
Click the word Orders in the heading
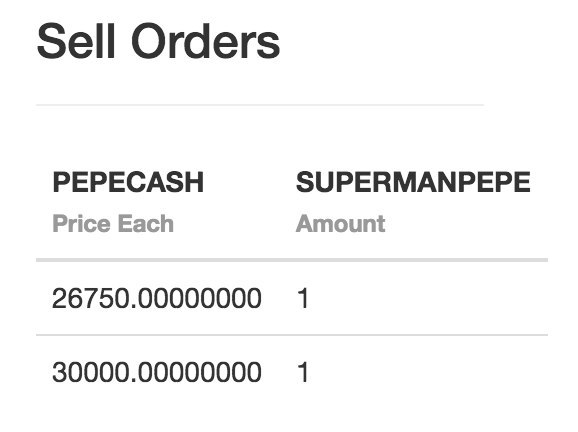click(x=206, y=41)
